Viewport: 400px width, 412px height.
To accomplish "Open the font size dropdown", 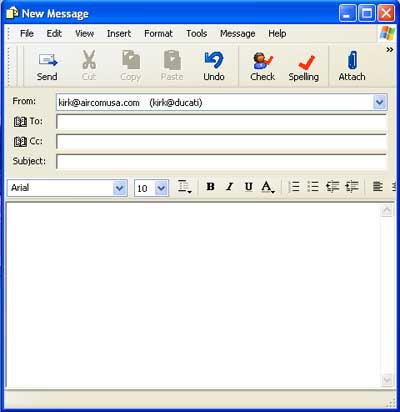I will [161, 188].
